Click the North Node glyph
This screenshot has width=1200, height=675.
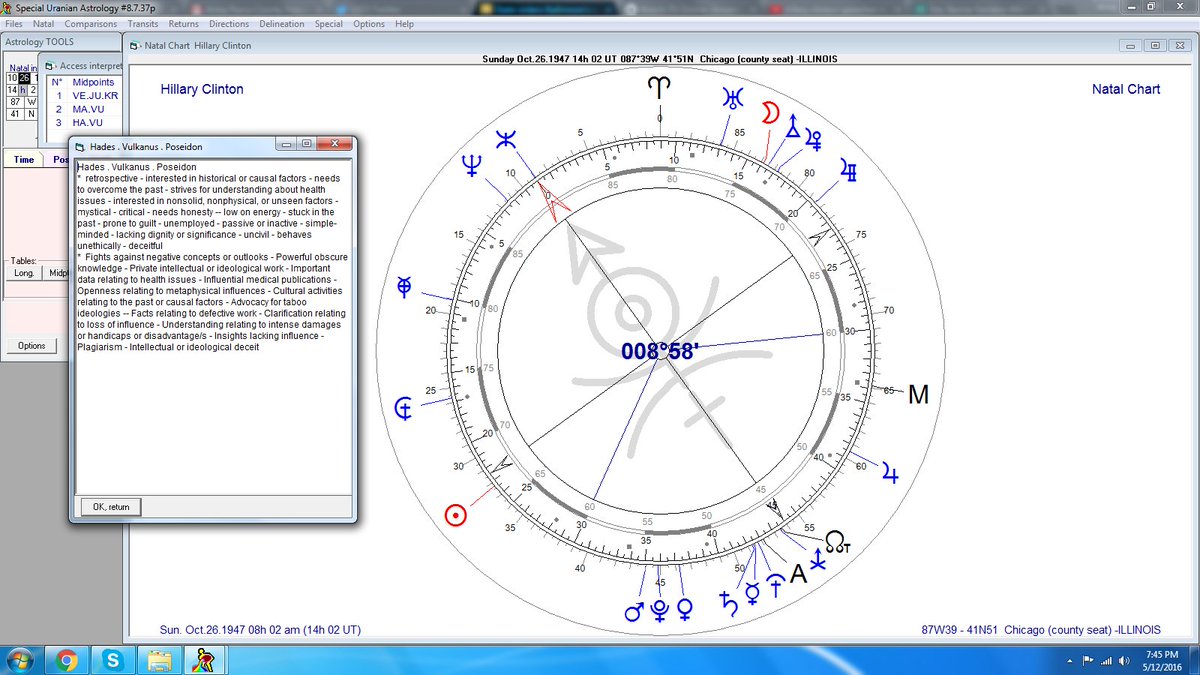(x=836, y=543)
